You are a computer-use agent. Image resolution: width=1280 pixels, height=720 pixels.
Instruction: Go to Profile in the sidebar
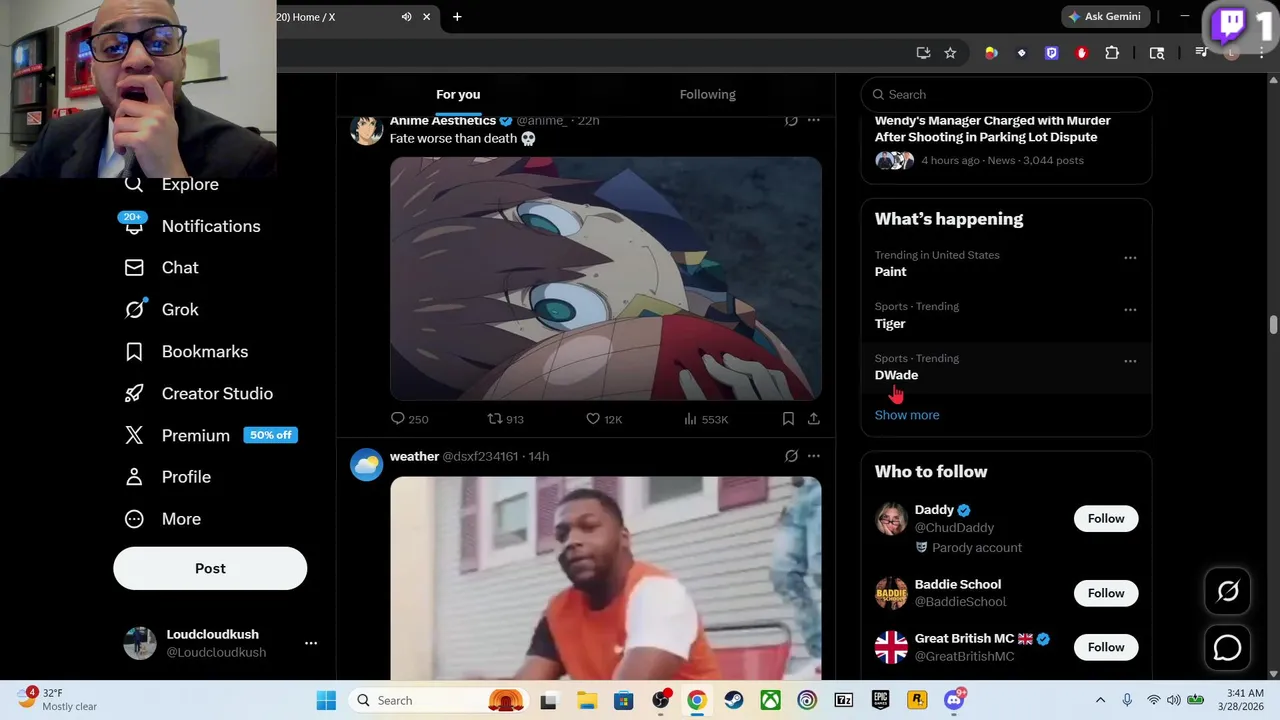(186, 477)
